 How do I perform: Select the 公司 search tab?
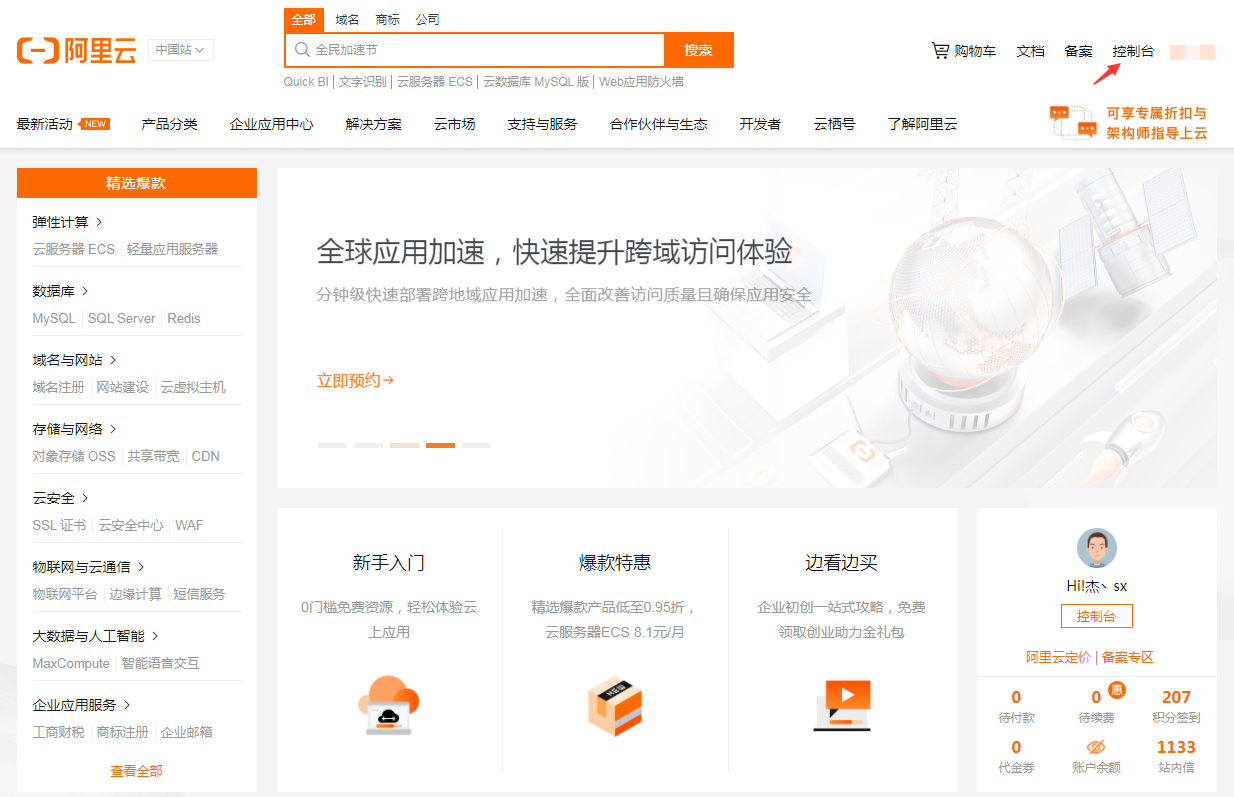point(427,20)
